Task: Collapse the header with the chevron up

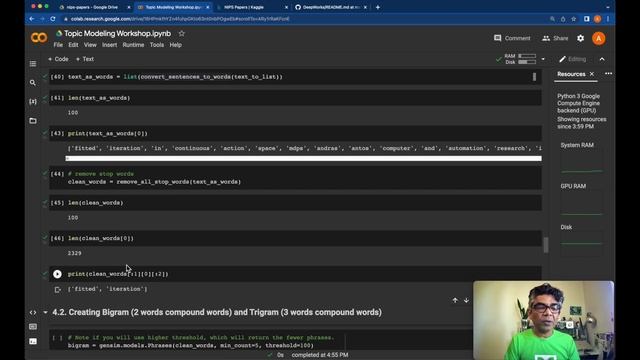Action: [602, 59]
